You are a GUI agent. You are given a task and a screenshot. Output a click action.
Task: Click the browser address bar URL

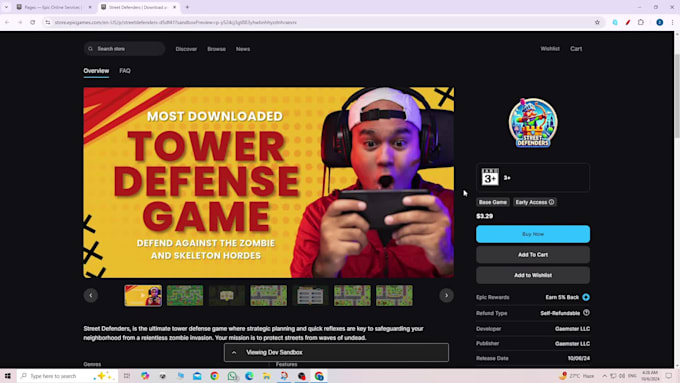click(x=176, y=22)
